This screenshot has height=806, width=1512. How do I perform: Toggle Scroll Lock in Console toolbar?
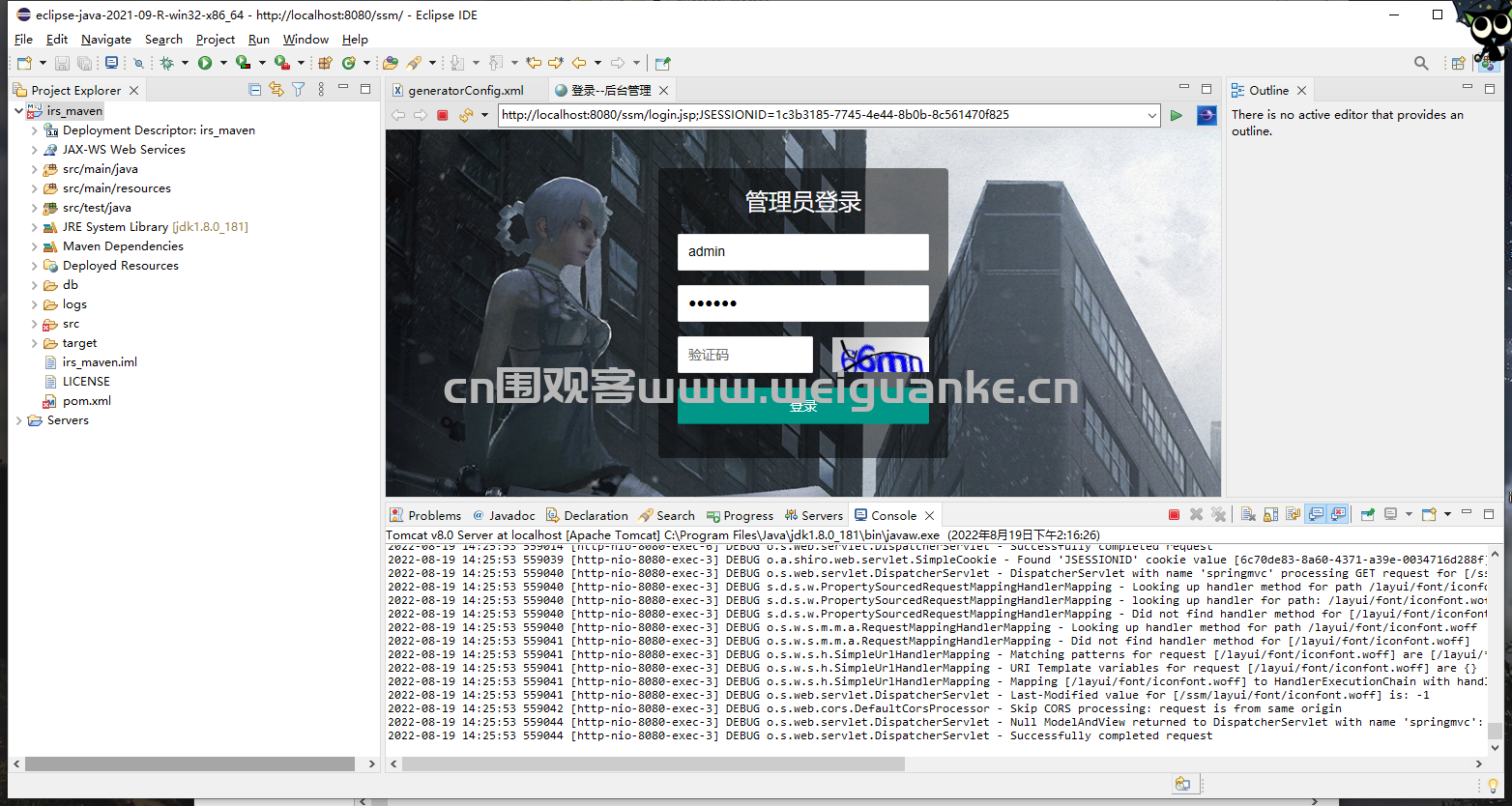(x=1270, y=514)
